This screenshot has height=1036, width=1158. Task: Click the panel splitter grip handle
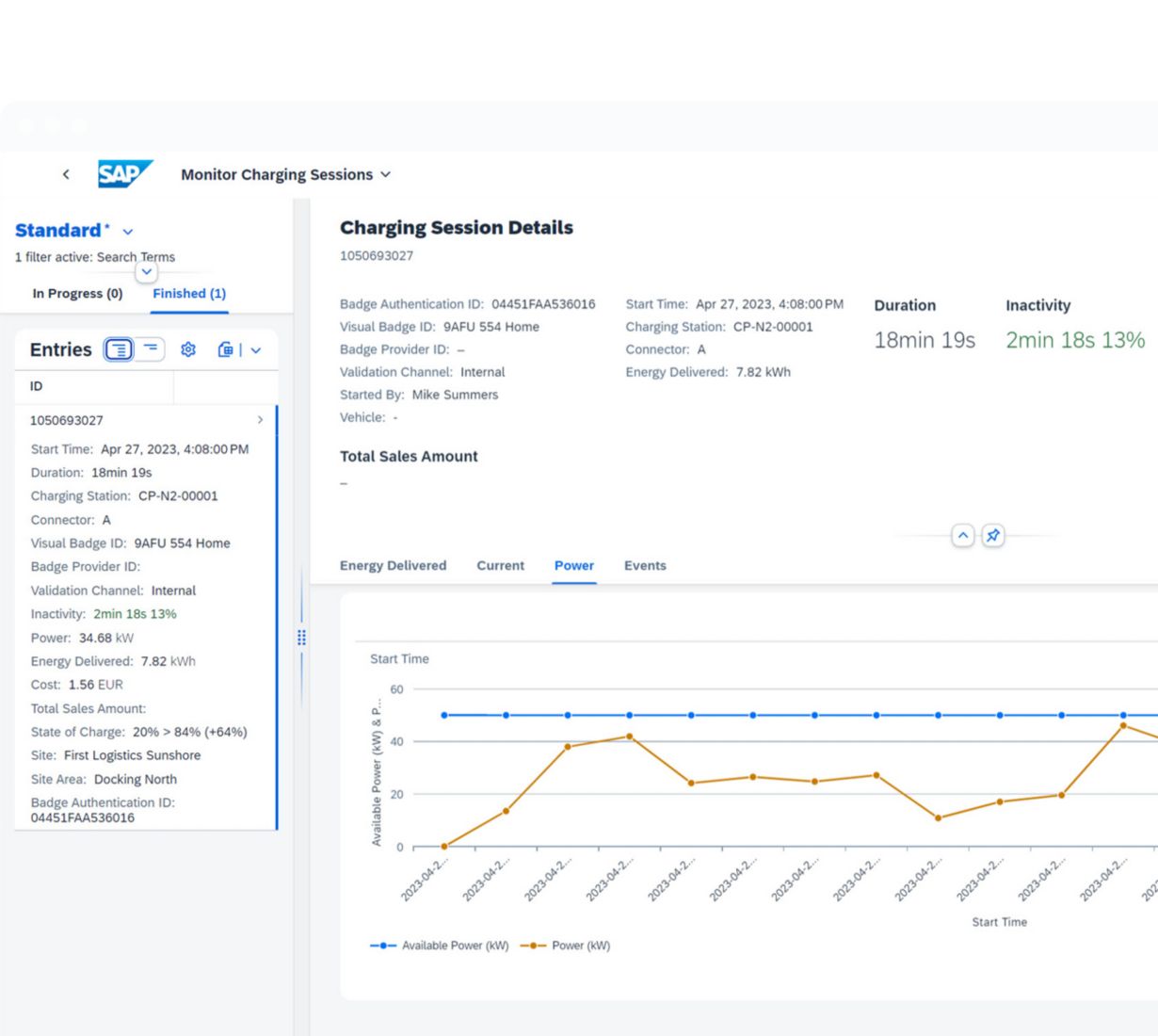(x=301, y=638)
